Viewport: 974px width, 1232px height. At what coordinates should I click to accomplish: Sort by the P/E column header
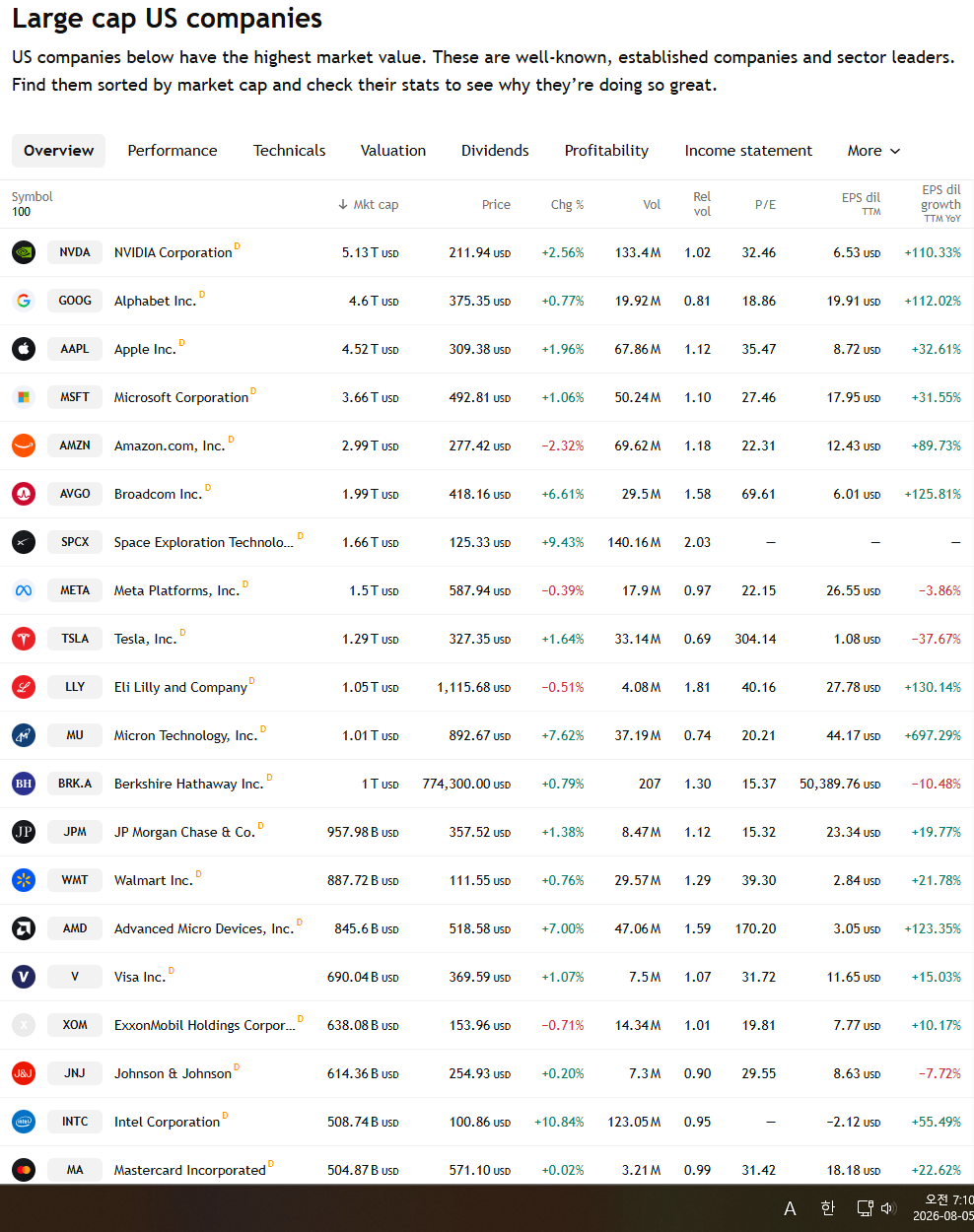tap(765, 205)
